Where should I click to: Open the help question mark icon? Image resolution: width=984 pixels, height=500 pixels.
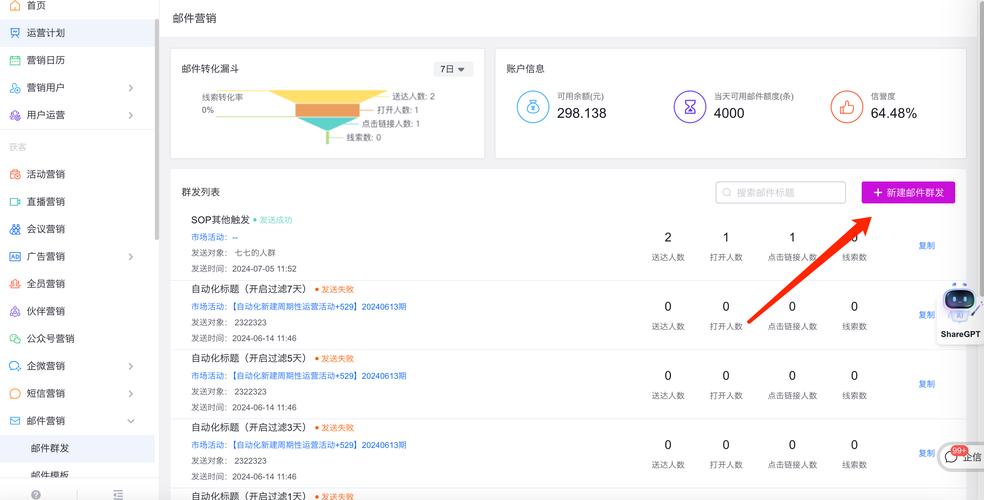point(36,494)
